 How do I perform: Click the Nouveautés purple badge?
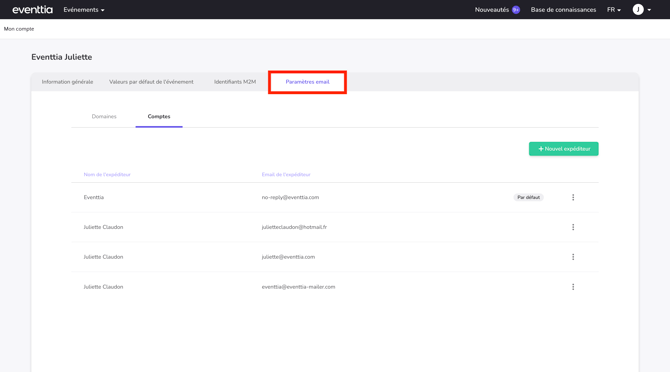click(x=516, y=10)
